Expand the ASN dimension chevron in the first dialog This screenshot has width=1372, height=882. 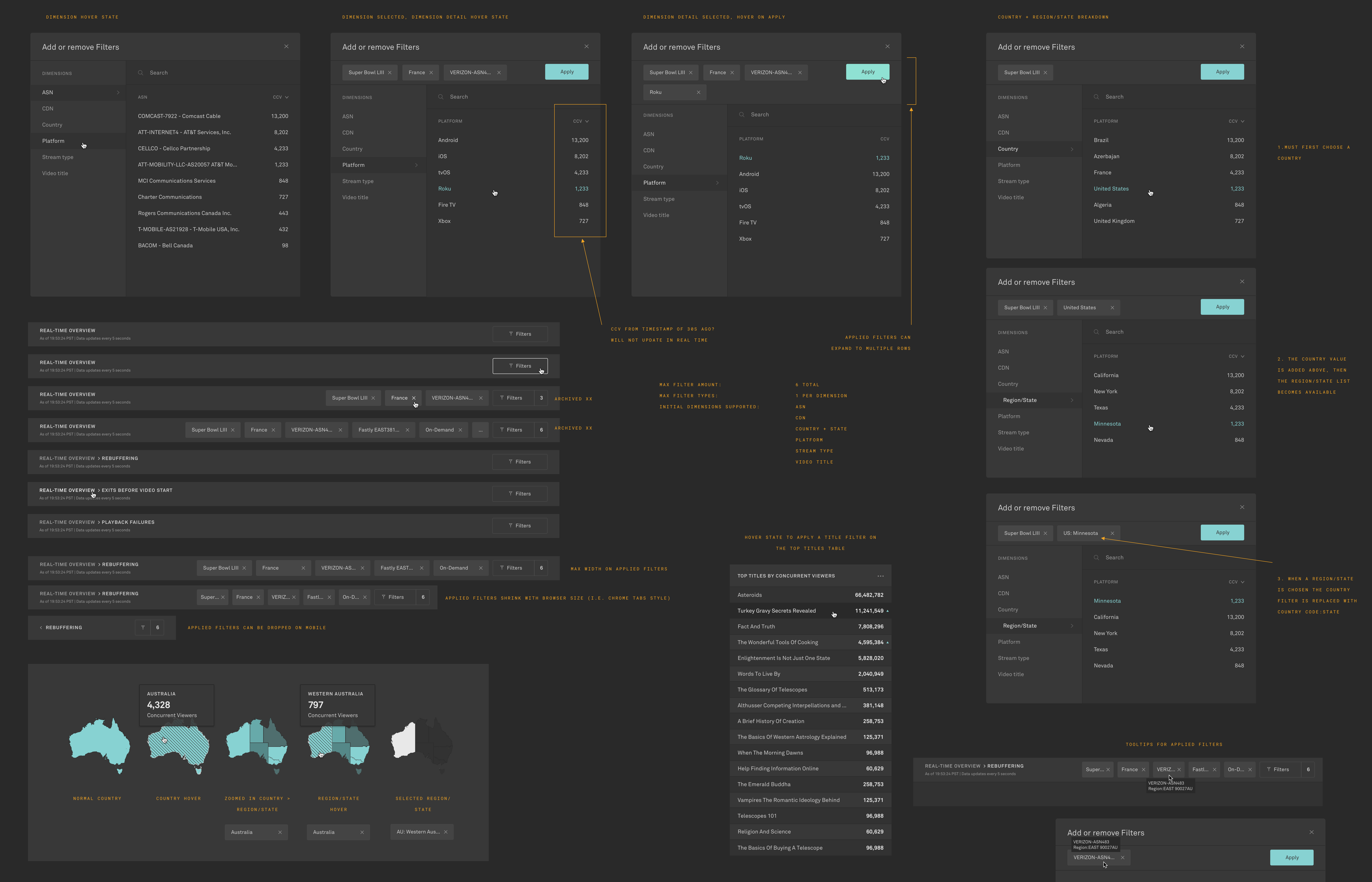click(118, 92)
